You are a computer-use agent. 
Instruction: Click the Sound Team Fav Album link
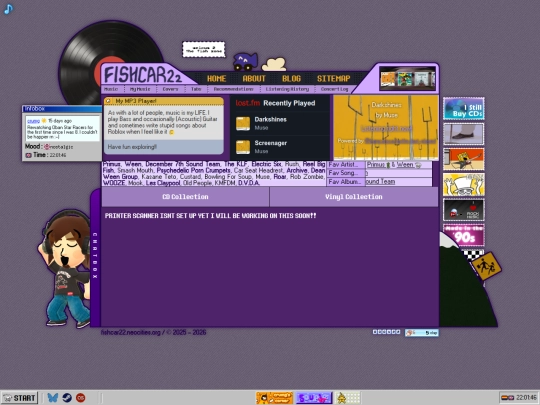tap(380, 181)
